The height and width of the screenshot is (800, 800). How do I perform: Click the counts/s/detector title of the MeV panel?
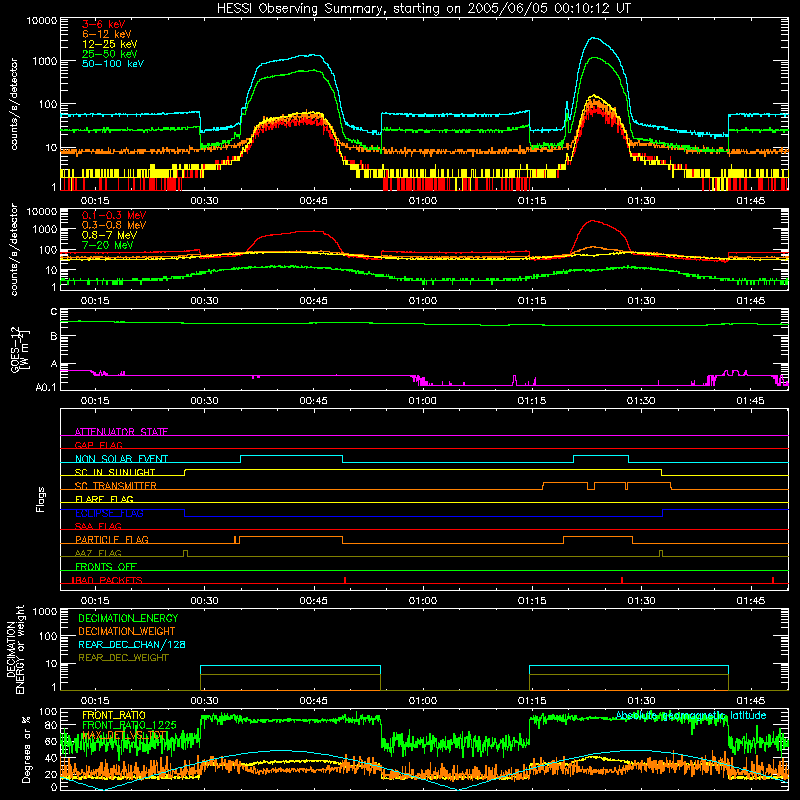(14, 249)
